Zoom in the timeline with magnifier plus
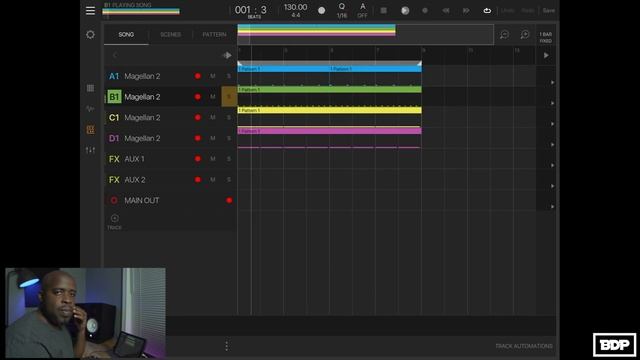The width and height of the screenshot is (640, 360). click(525, 35)
